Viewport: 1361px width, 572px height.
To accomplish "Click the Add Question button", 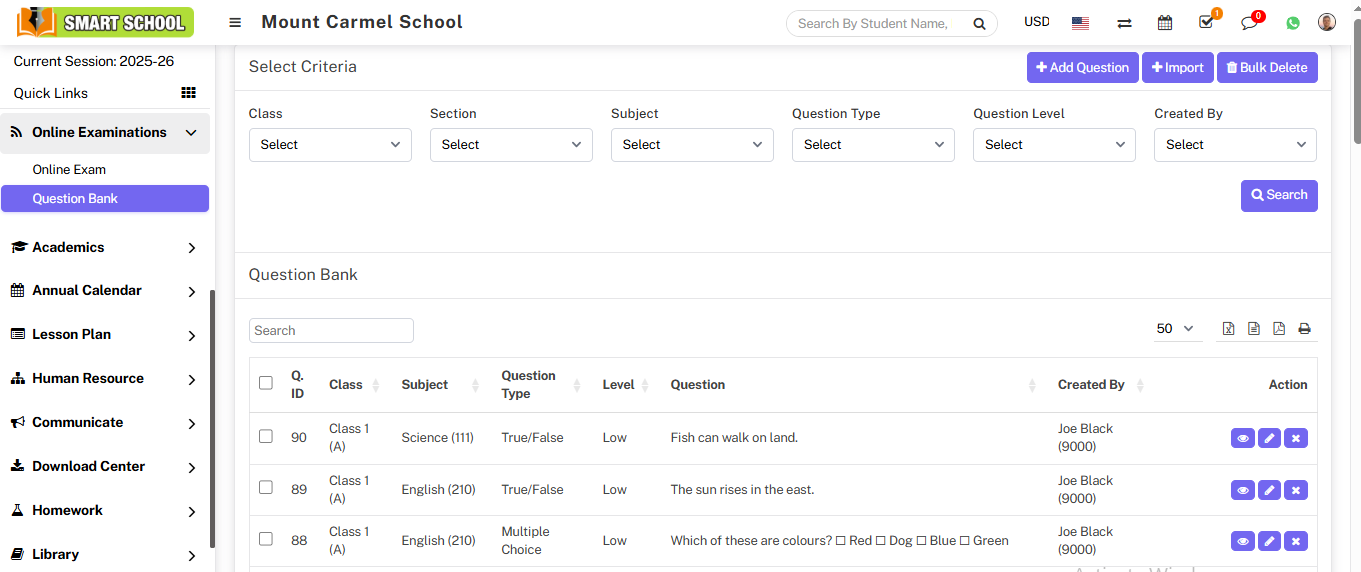I will click(x=1082, y=68).
